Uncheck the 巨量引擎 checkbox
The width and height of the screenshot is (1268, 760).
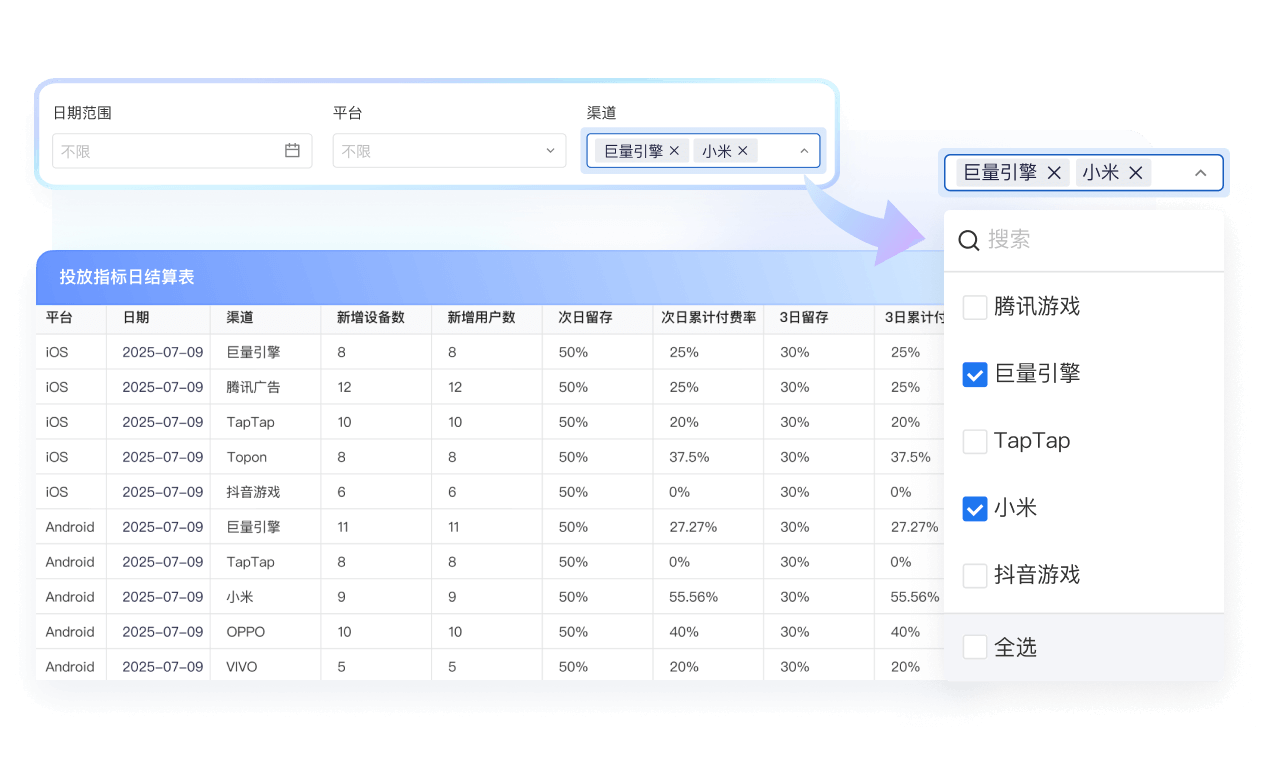(x=974, y=374)
